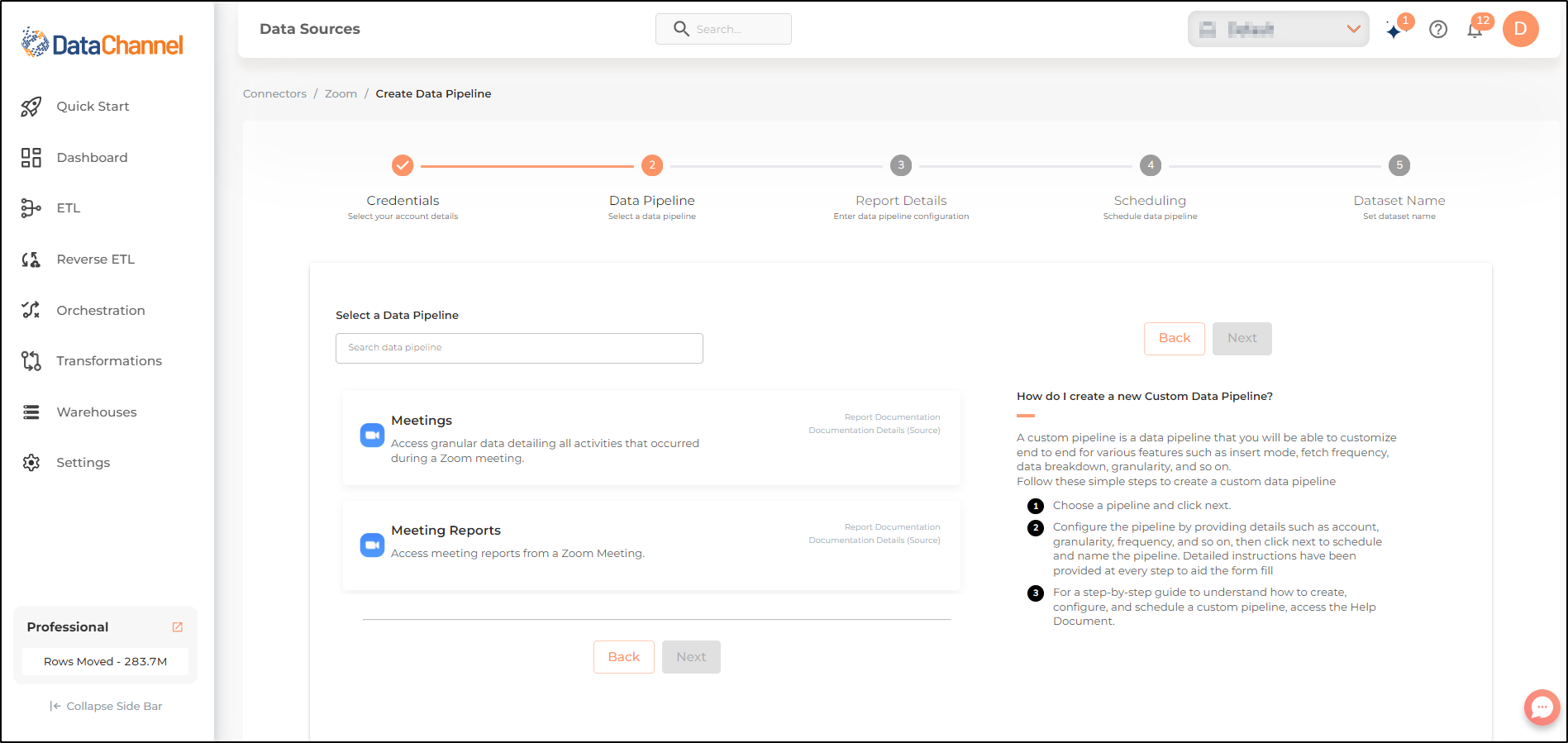Click the Search data pipeline field
This screenshot has width=1568, height=743.
pos(519,348)
